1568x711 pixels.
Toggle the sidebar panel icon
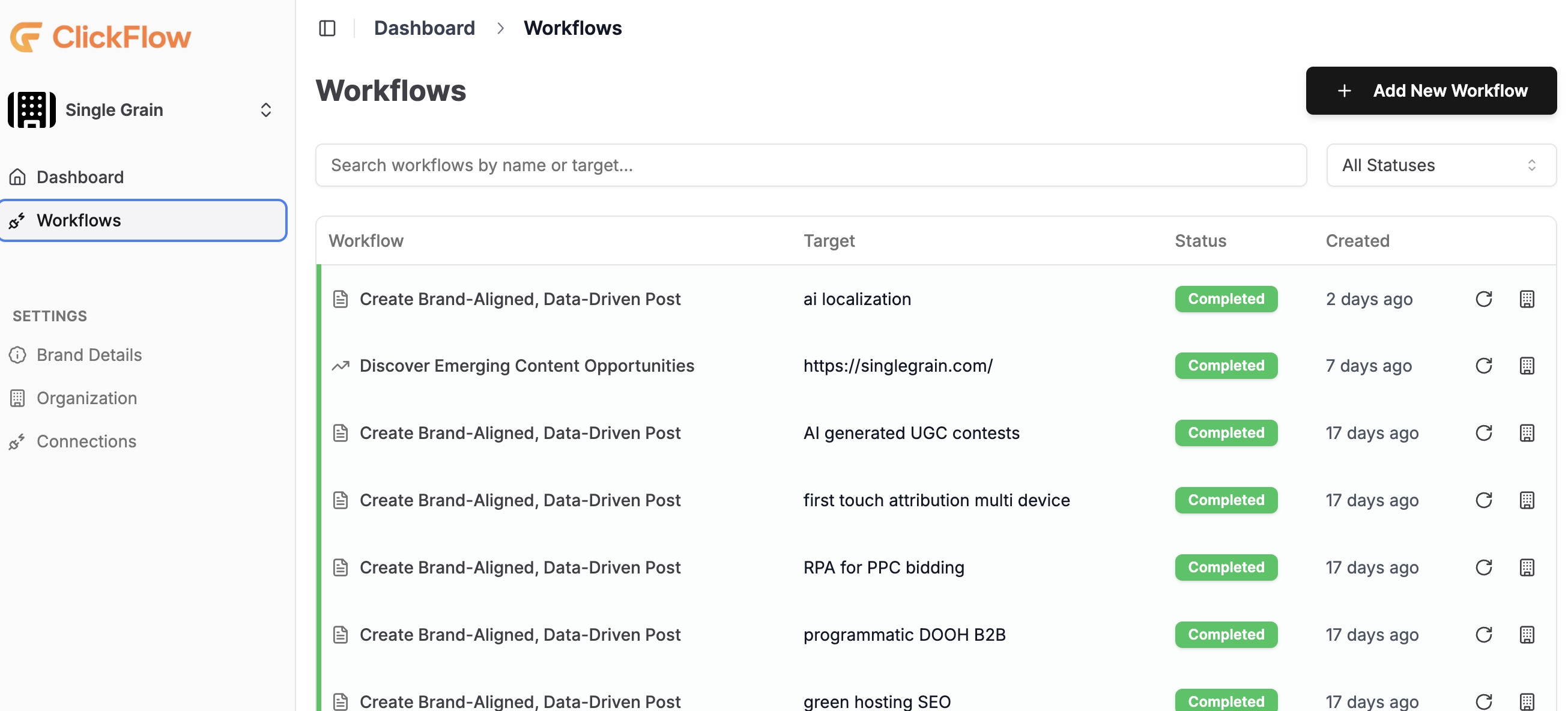tap(327, 28)
